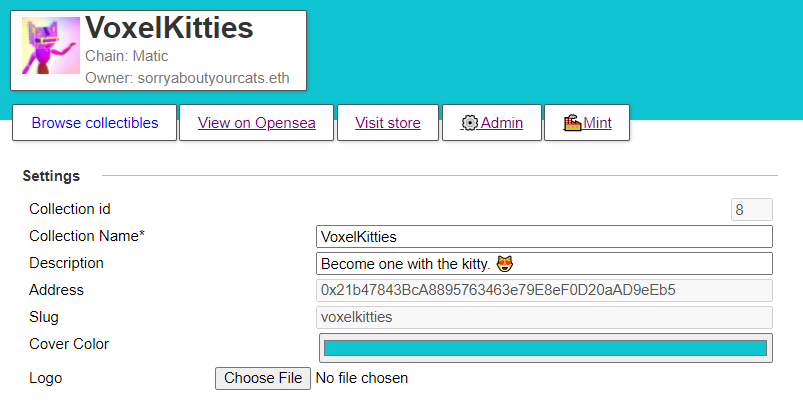Click the Chain: Matic label

pos(126,56)
